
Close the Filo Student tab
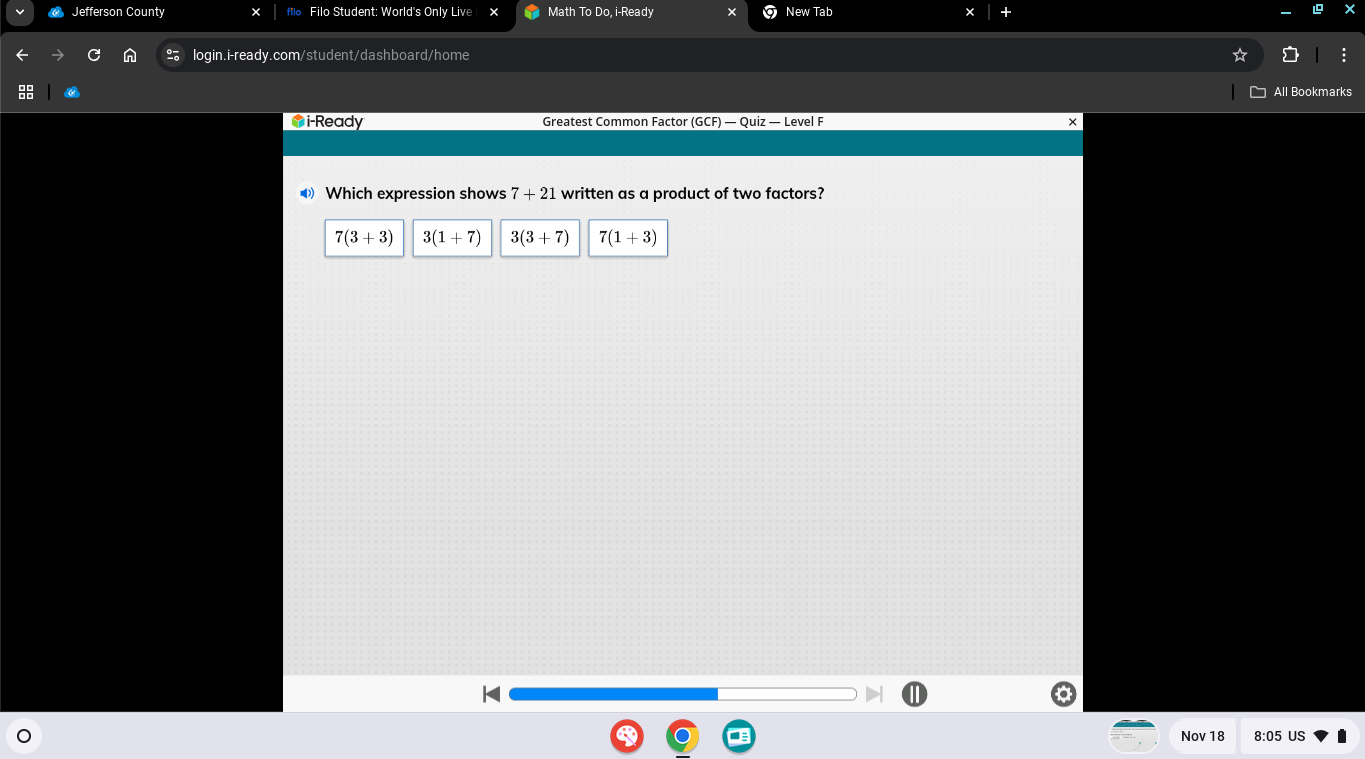tap(494, 12)
